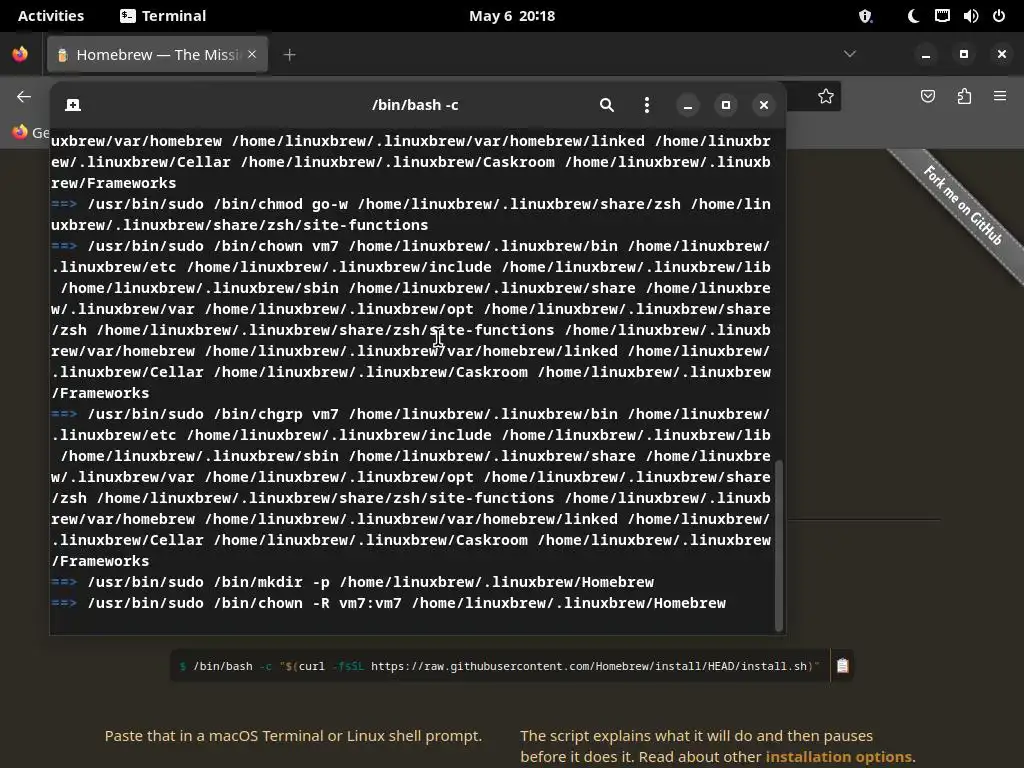Click the Fork me on GitHub ribbon

[x=962, y=206]
